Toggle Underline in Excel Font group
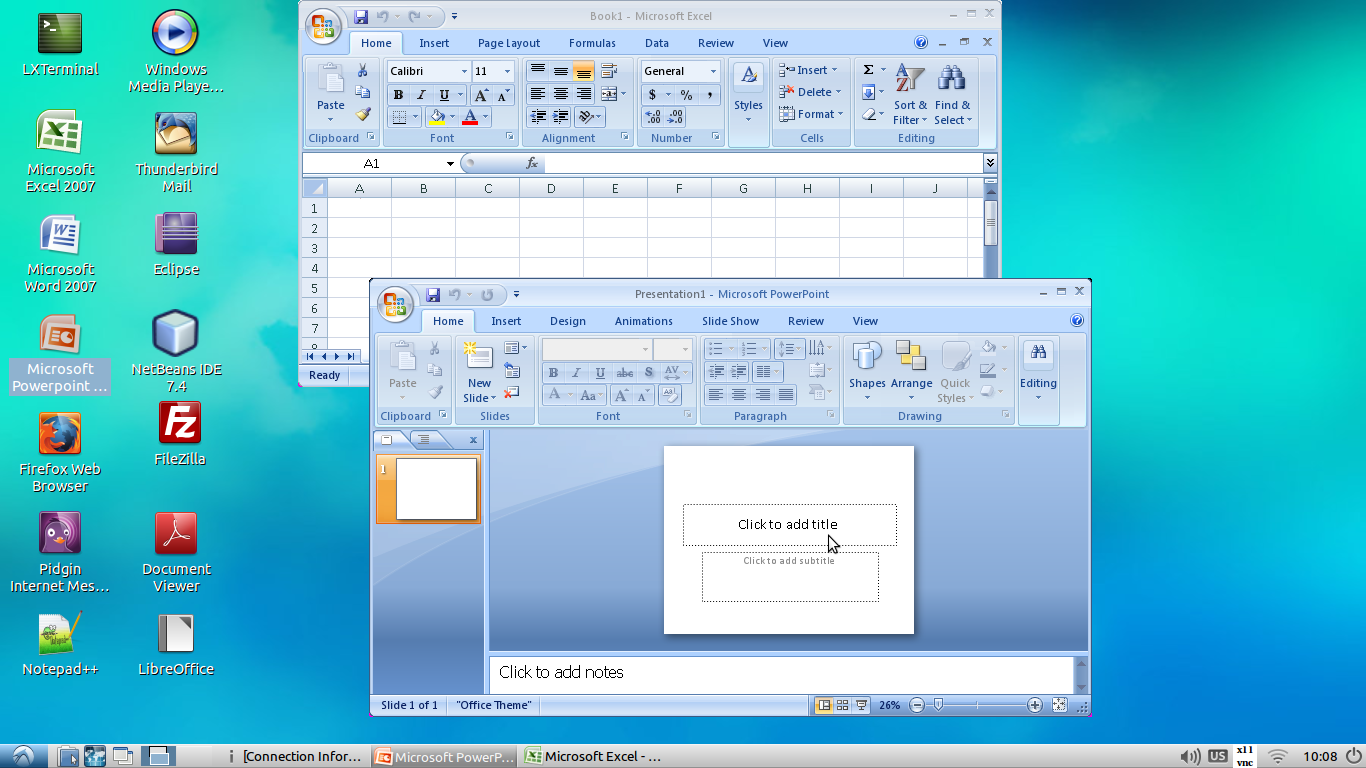The image size is (1366, 768). 444,95
